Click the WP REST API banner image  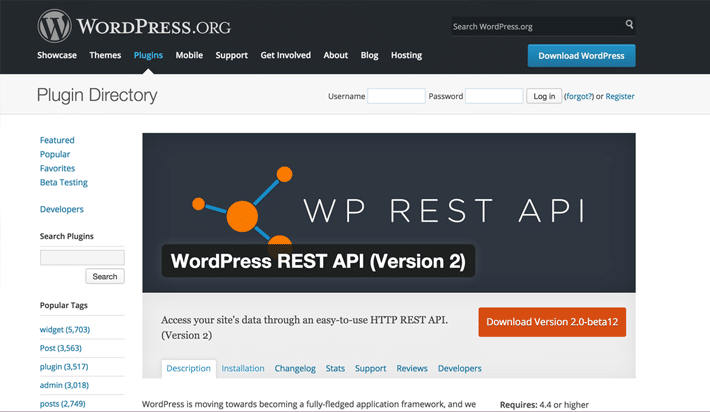point(389,213)
